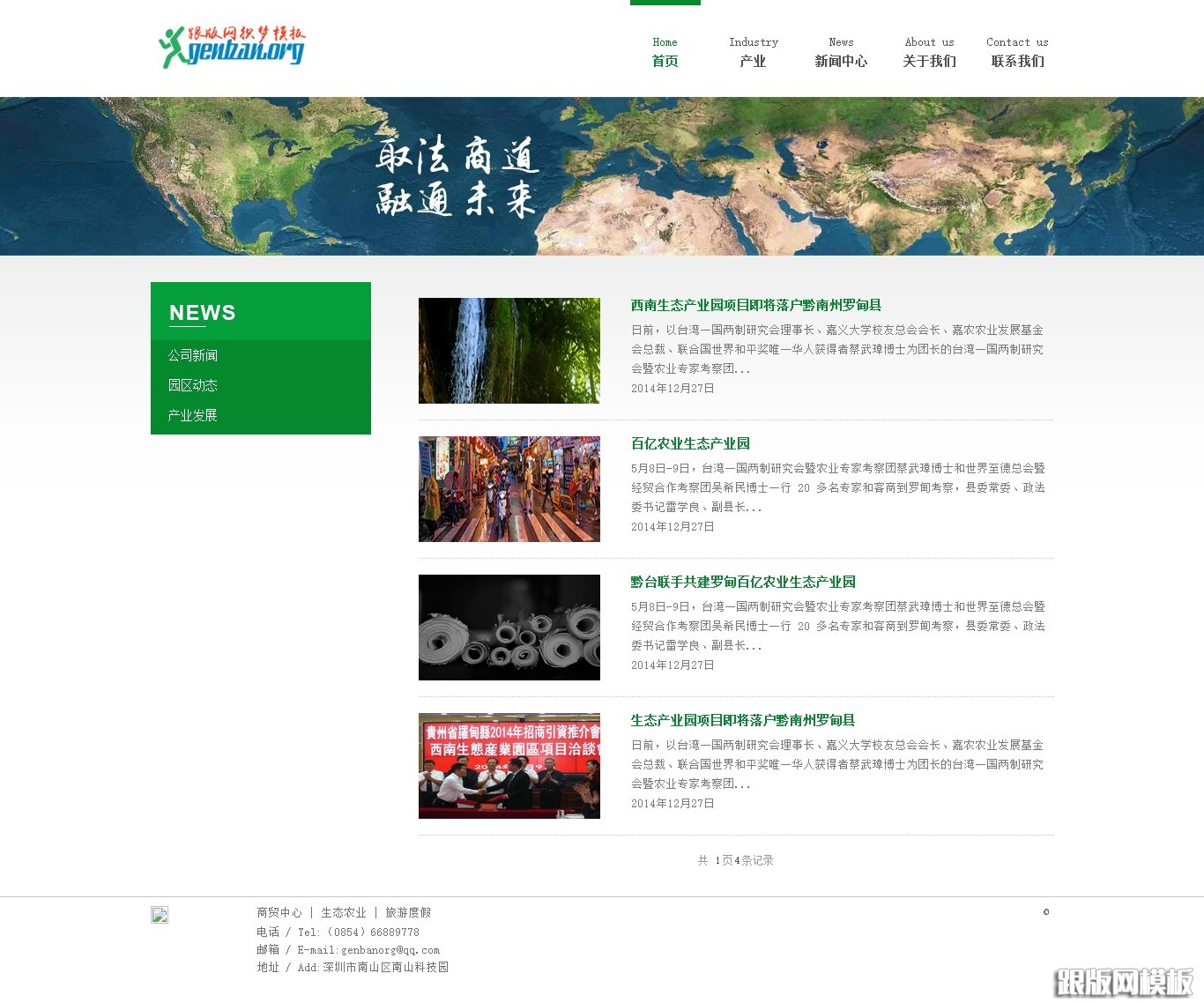This screenshot has width=1204, height=1003.
Task: Click the small circular icon above the footer
Action: coord(1046,912)
